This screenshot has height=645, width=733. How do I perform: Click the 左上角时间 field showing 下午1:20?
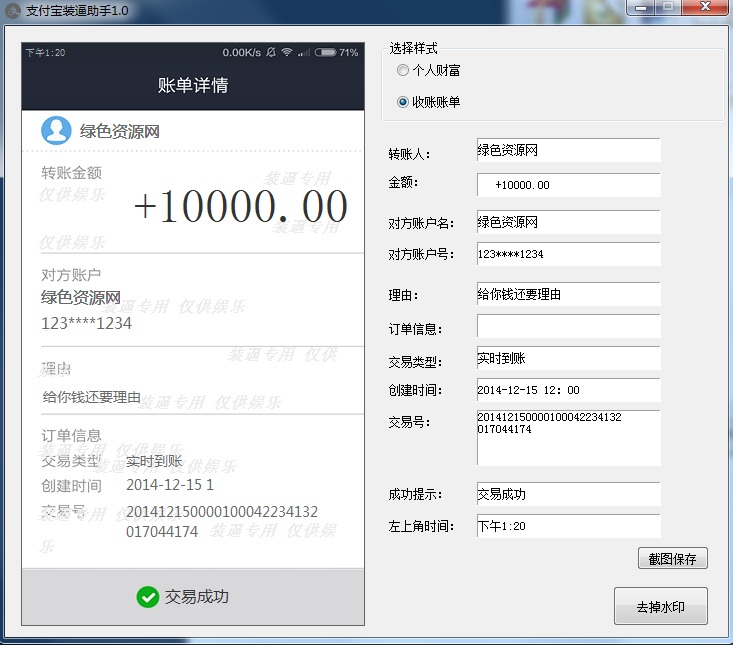(x=568, y=526)
